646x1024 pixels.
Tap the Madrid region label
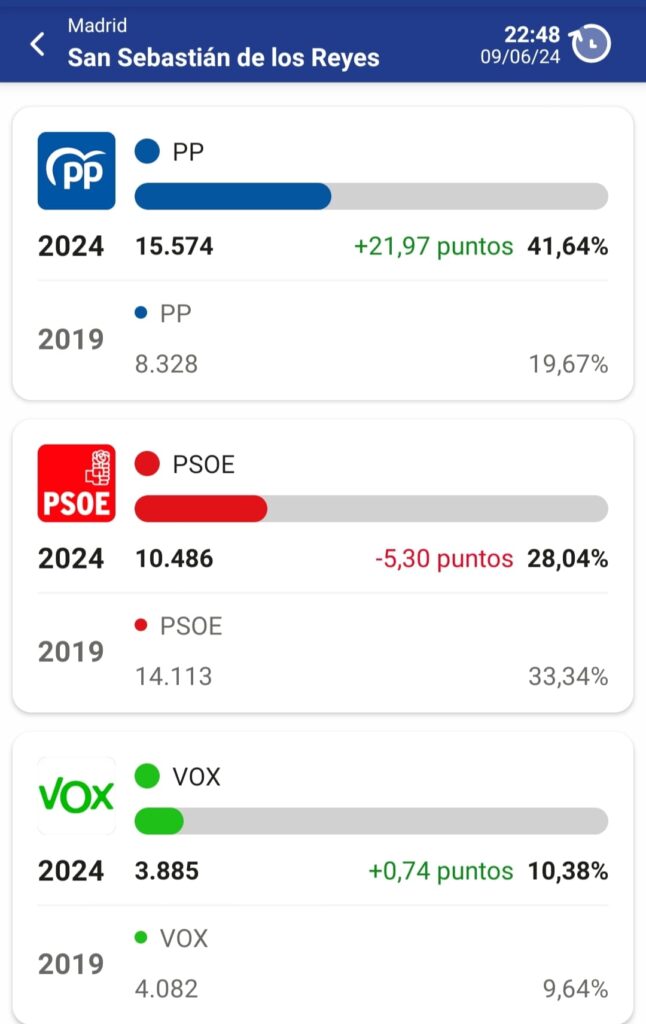pyautogui.click(x=97, y=25)
